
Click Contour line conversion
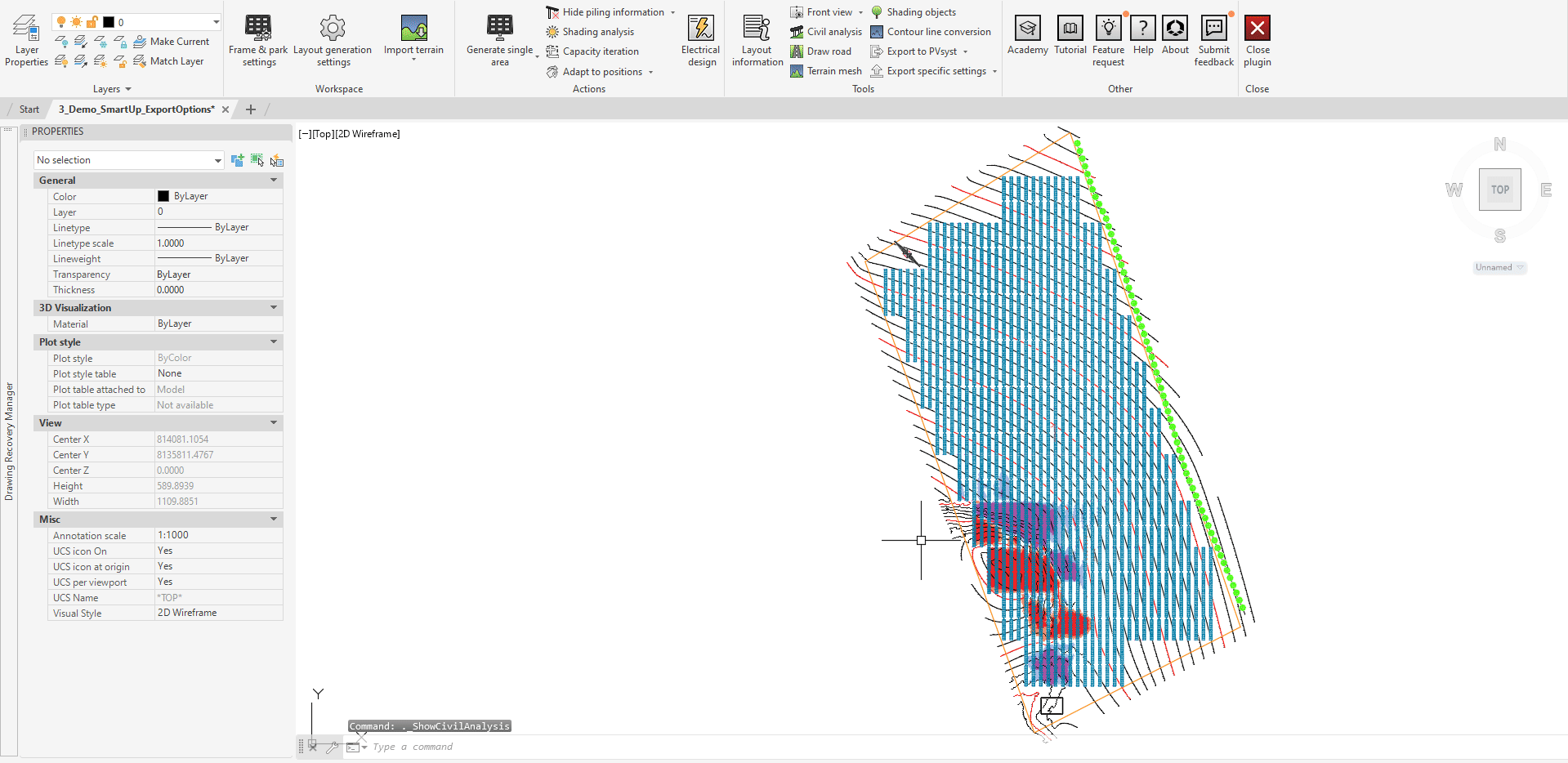[938, 32]
